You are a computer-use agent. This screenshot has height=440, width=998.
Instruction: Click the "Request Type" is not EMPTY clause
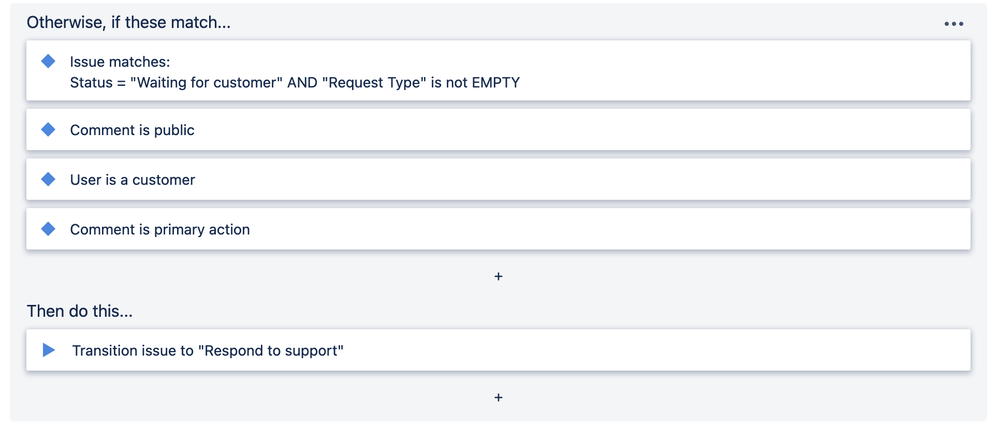click(x=420, y=82)
